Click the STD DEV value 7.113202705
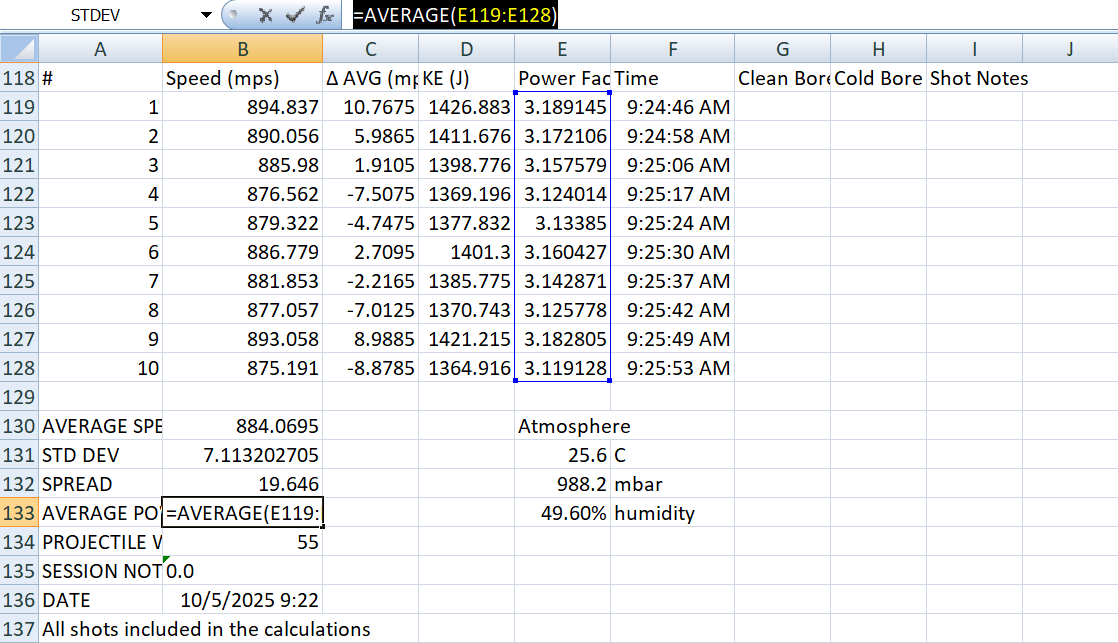Image resolution: width=1118 pixels, height=643 pixels. pos(242,456)
